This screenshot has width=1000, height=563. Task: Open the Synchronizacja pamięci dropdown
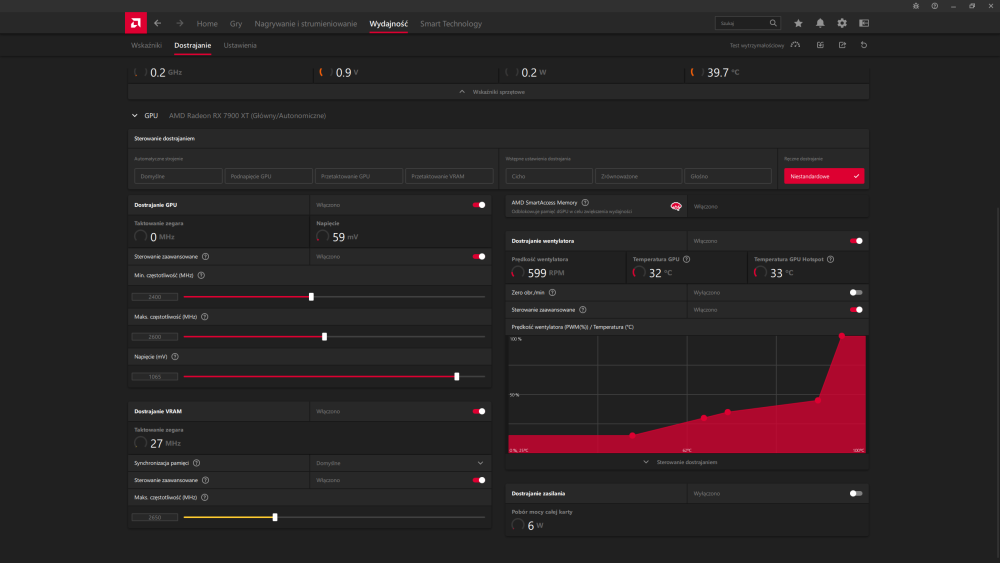pos(400,463)
